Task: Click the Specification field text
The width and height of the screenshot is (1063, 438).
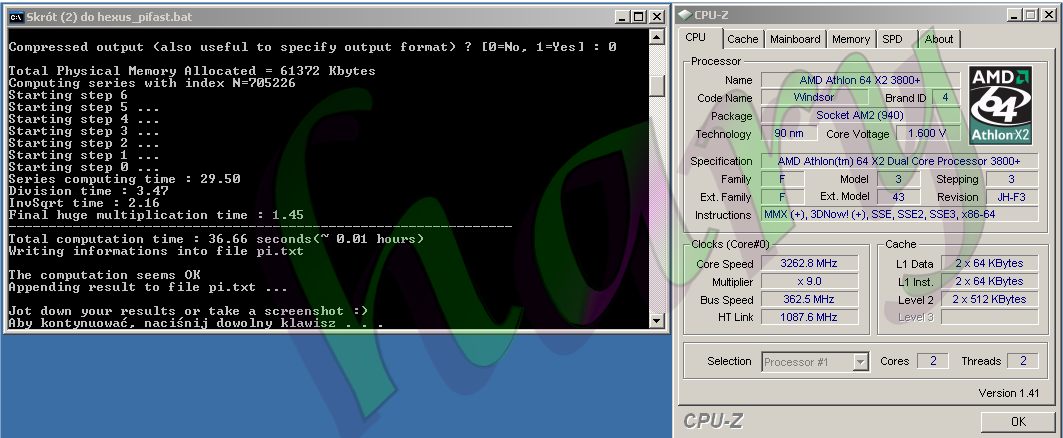Action: 899,161
